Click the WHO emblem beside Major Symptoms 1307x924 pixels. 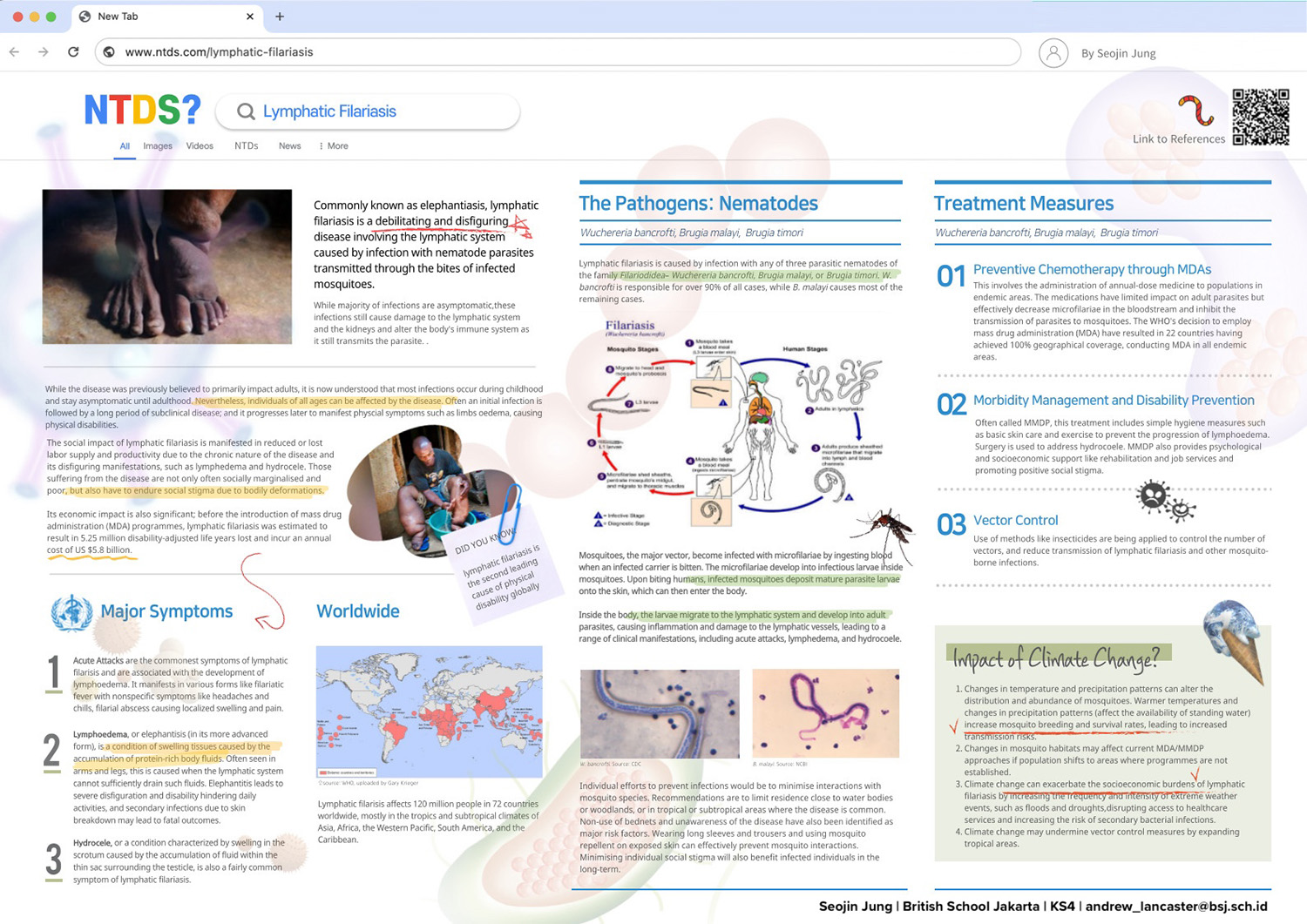(x=71, y=612)
